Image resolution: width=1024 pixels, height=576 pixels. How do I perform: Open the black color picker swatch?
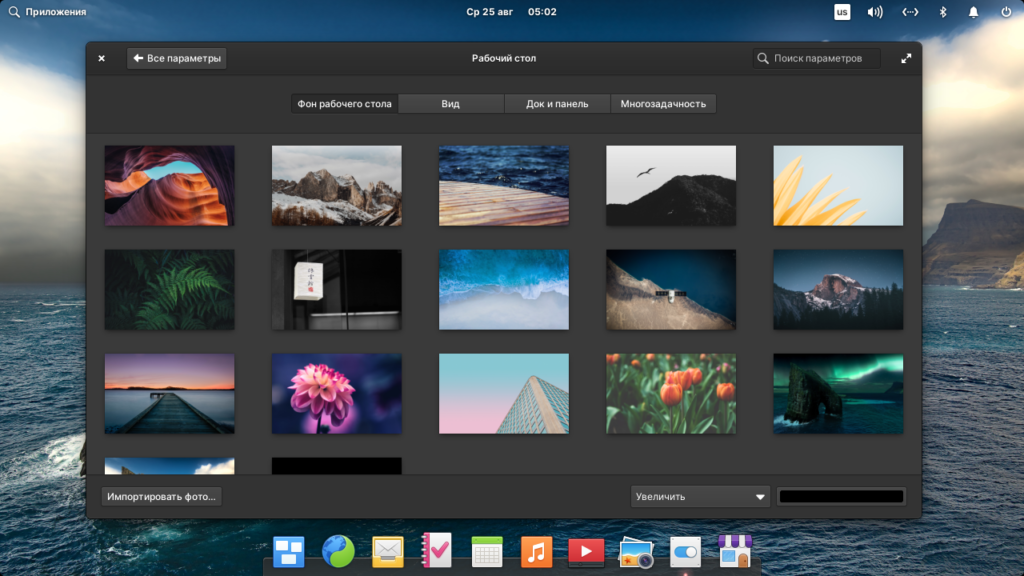[841, 496]
